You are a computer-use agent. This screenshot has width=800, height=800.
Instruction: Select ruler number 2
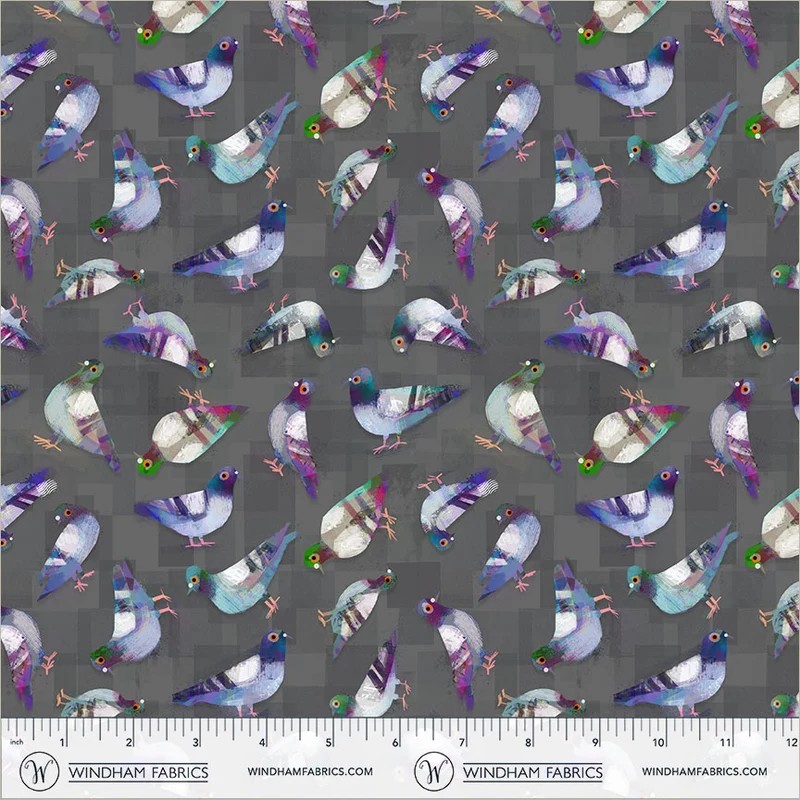click(129, 742)
